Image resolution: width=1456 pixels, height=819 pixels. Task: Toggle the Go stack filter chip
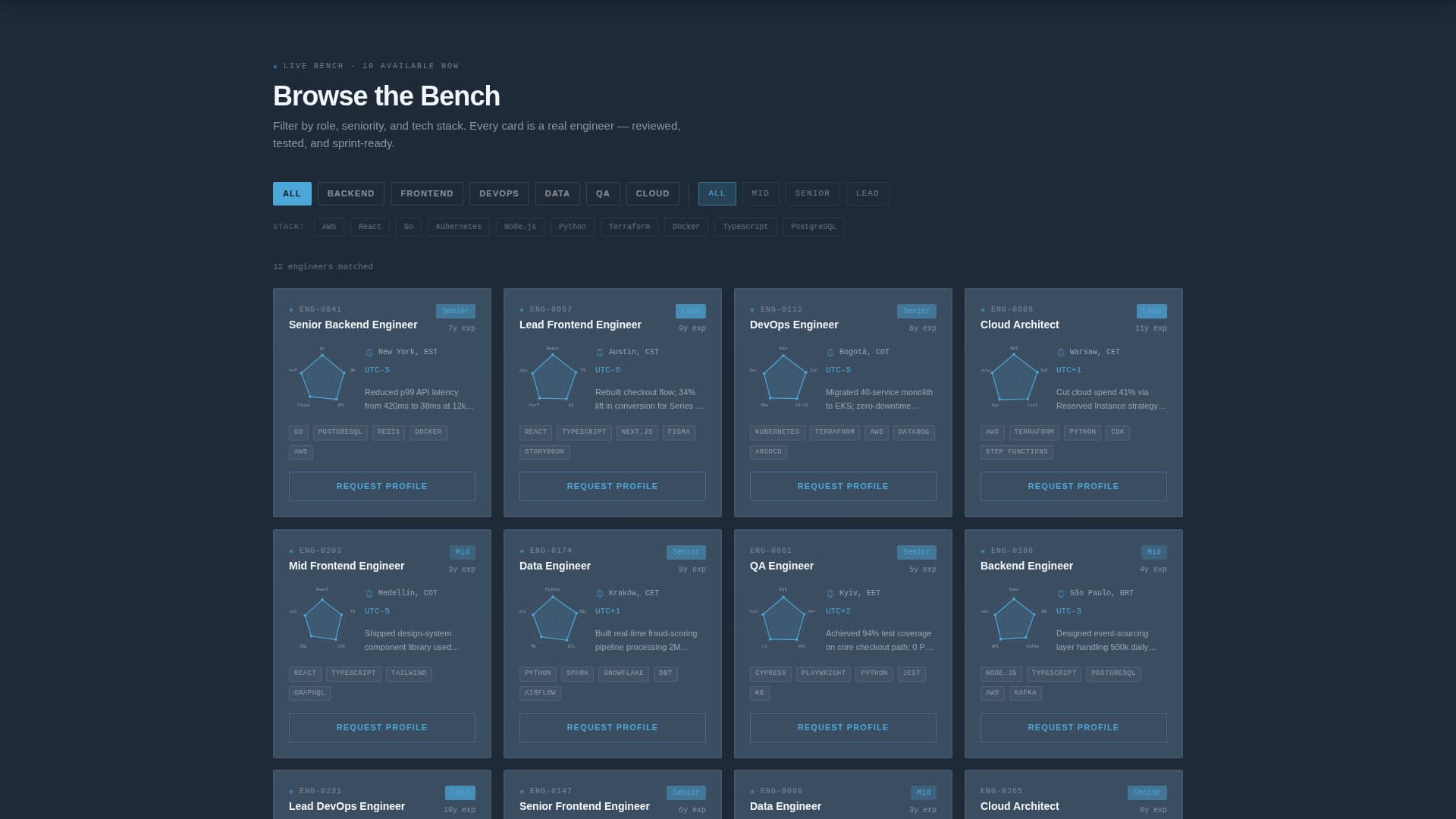(409, 227)
